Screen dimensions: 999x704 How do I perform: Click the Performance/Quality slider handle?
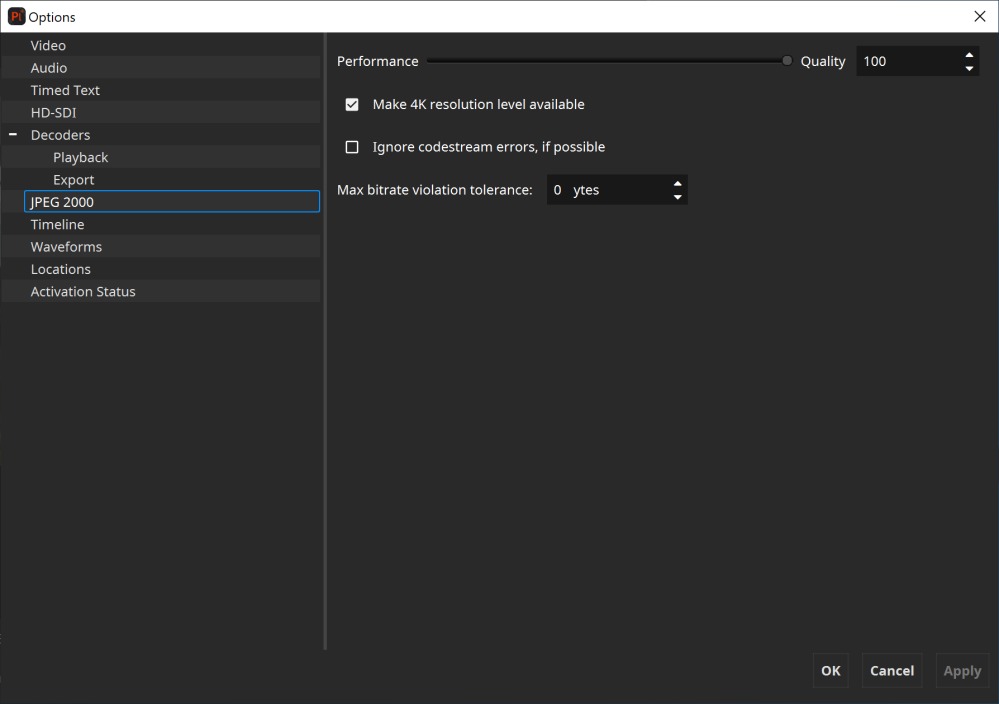[787, 61]
